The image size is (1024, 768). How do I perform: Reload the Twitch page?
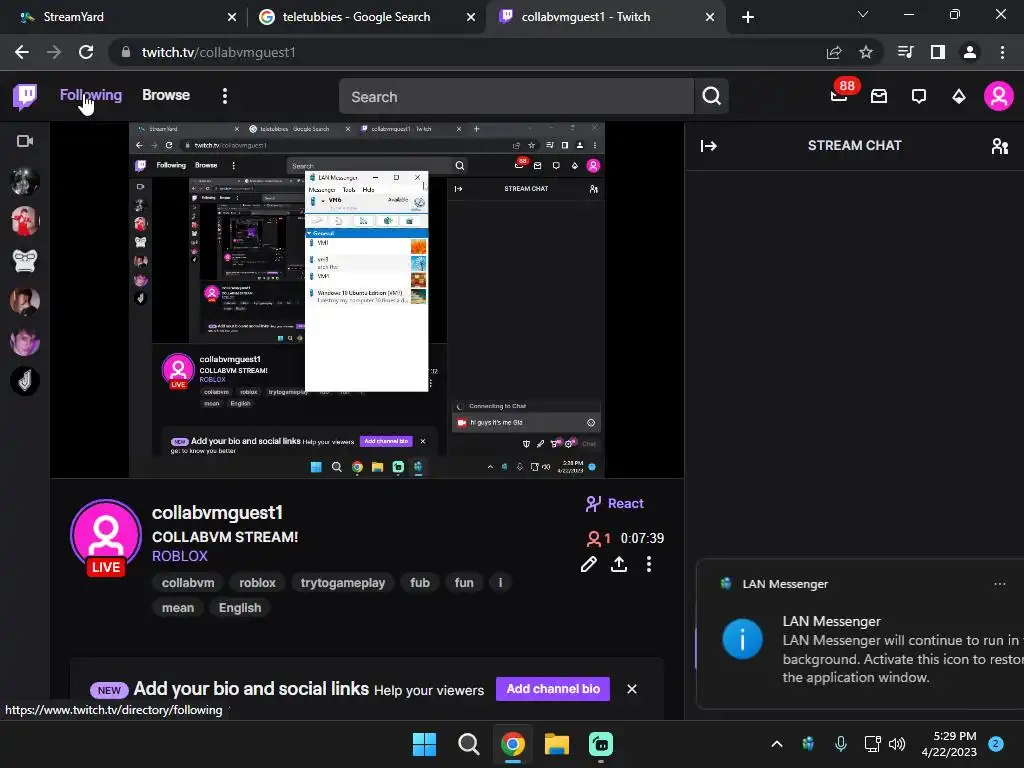point(86,52)
